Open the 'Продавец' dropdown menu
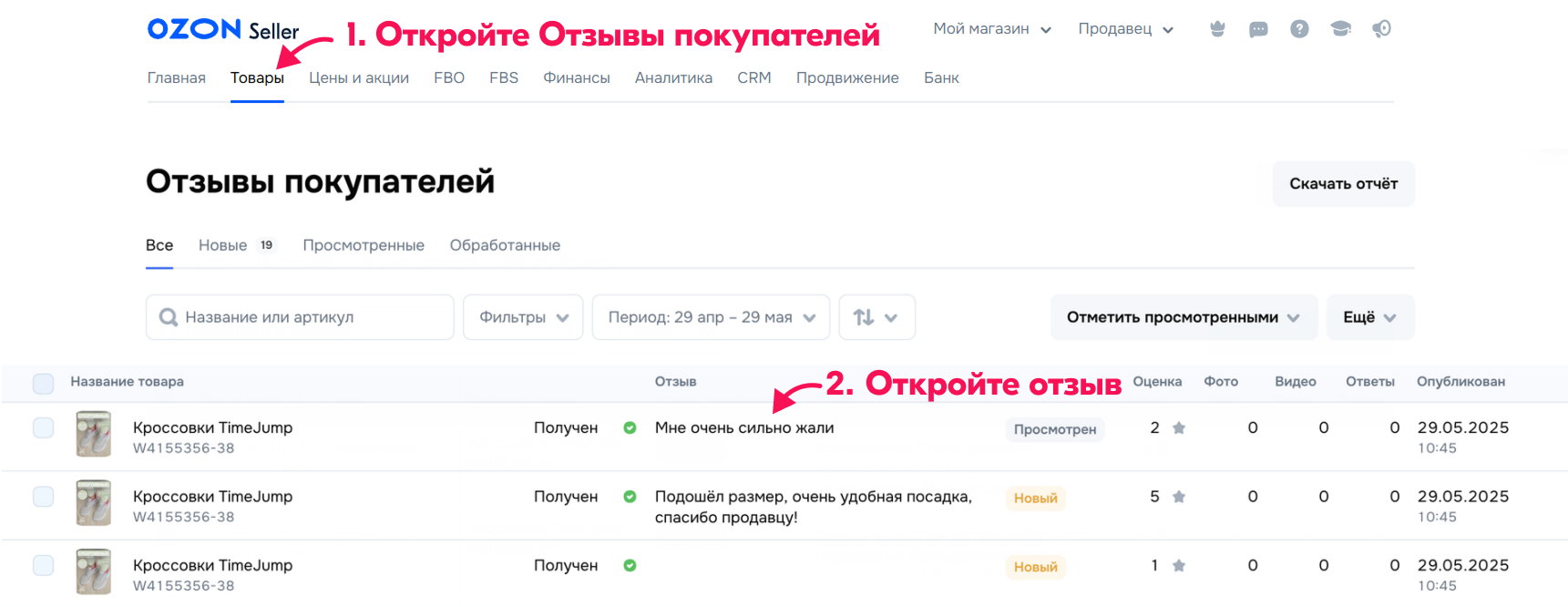Image resolution: width=1568 pixels, height=607 pixels. pyautogui.click(x=1125, y=28)
